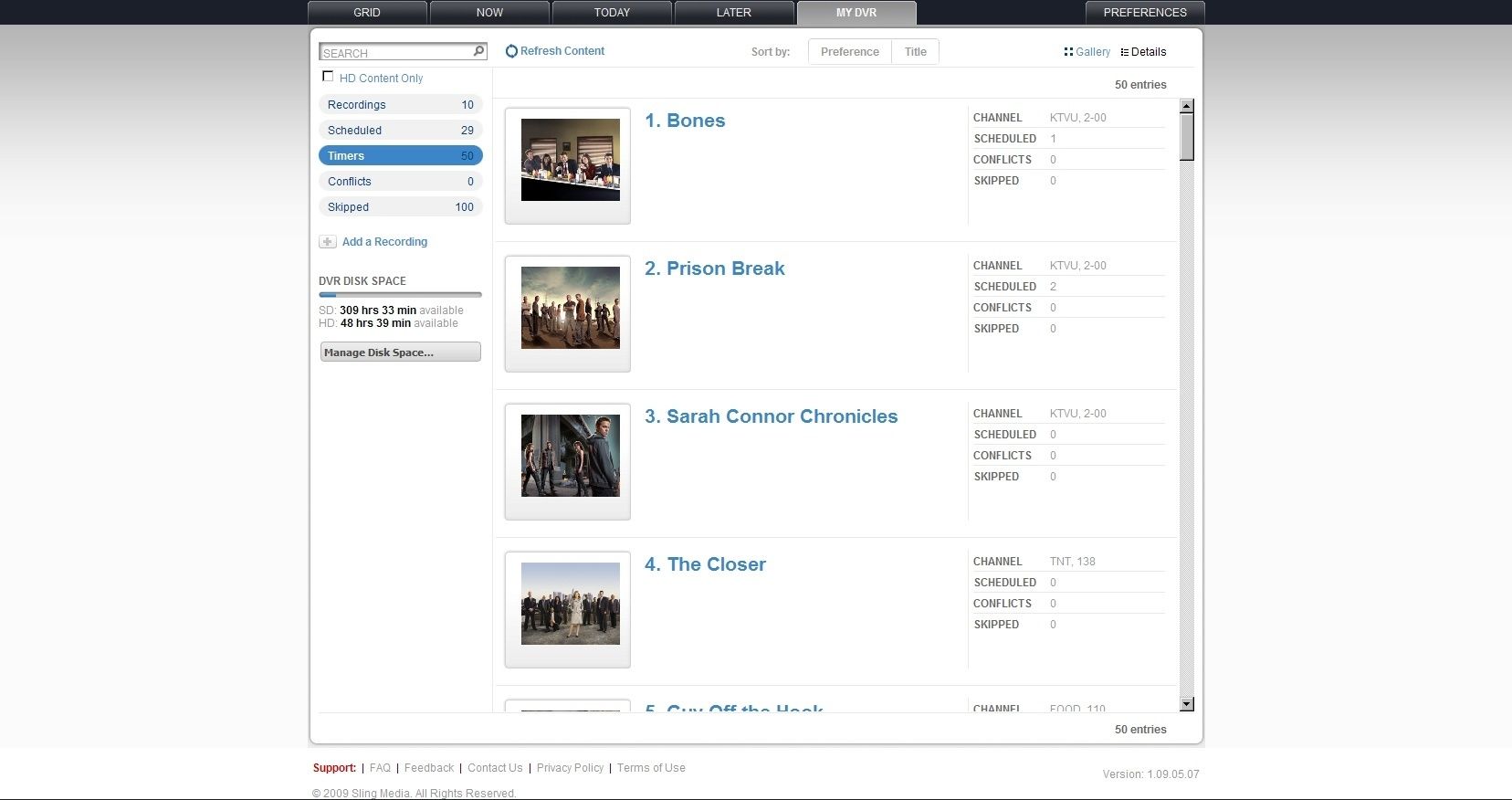Click the 'TNT, 138' channel value
The width and height of the screenshot is (1512, 800).
pos(1073,562)
